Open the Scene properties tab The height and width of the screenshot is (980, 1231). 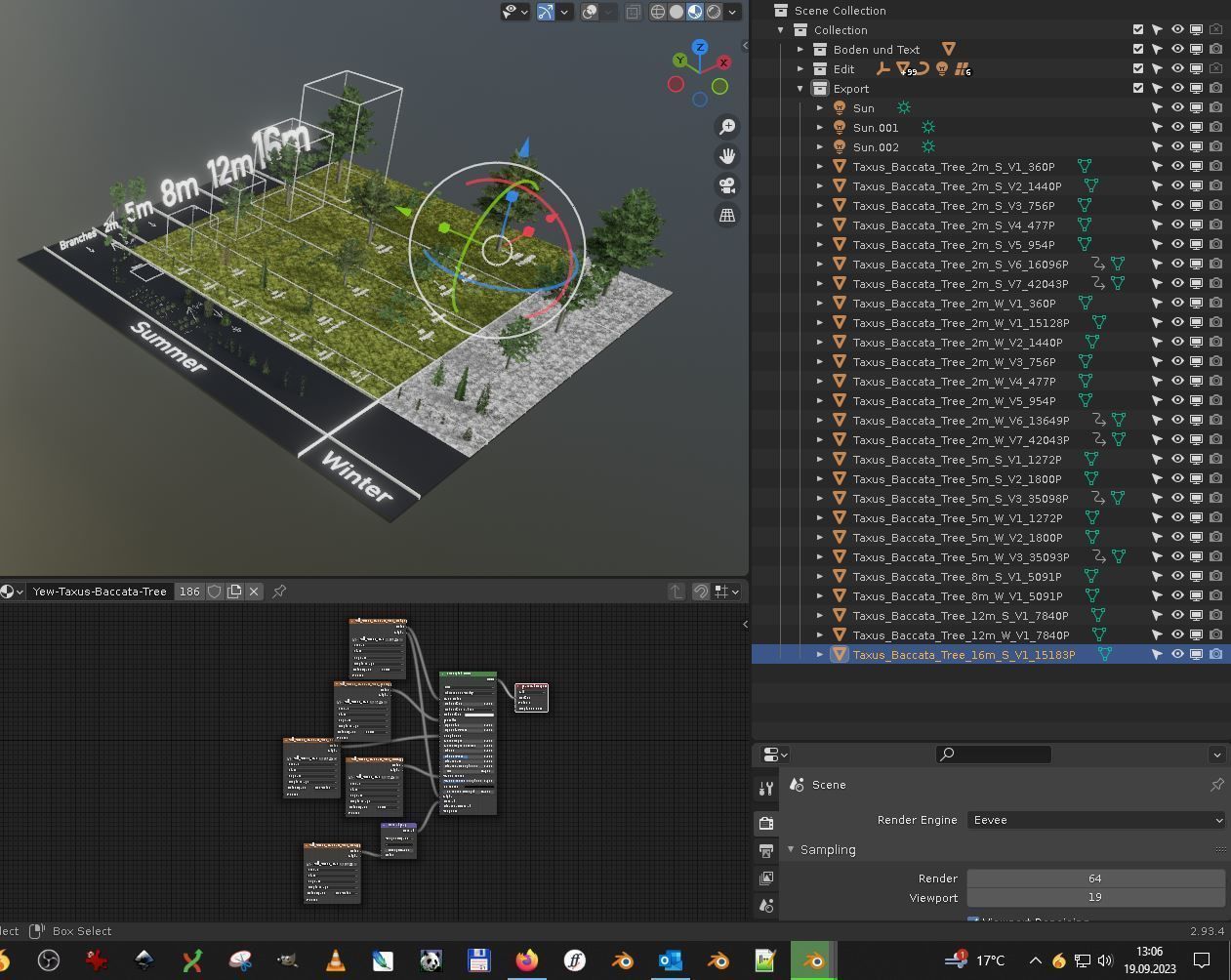766,906
